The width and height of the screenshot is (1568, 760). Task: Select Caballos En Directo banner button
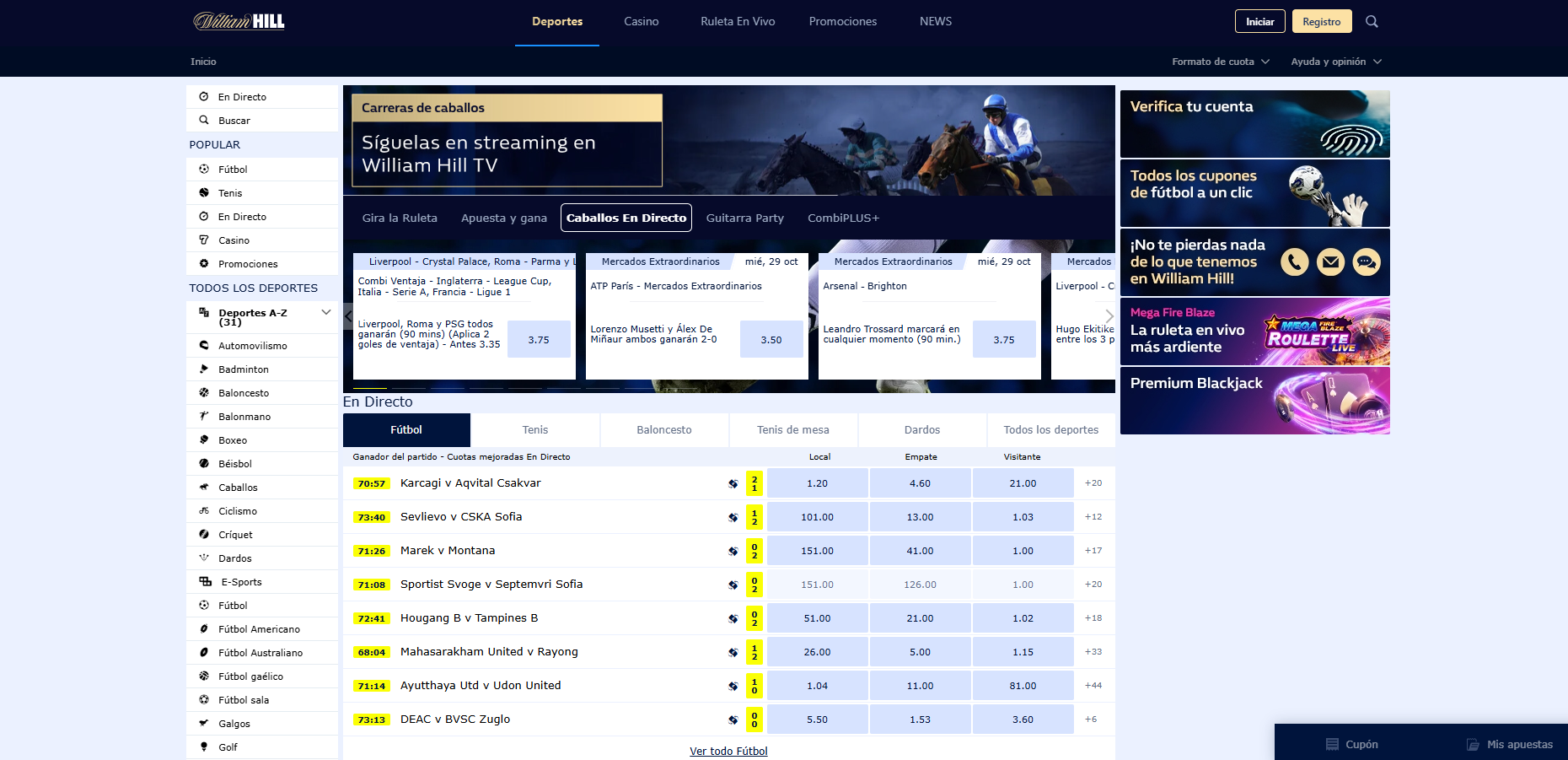(x=626, y=218)
